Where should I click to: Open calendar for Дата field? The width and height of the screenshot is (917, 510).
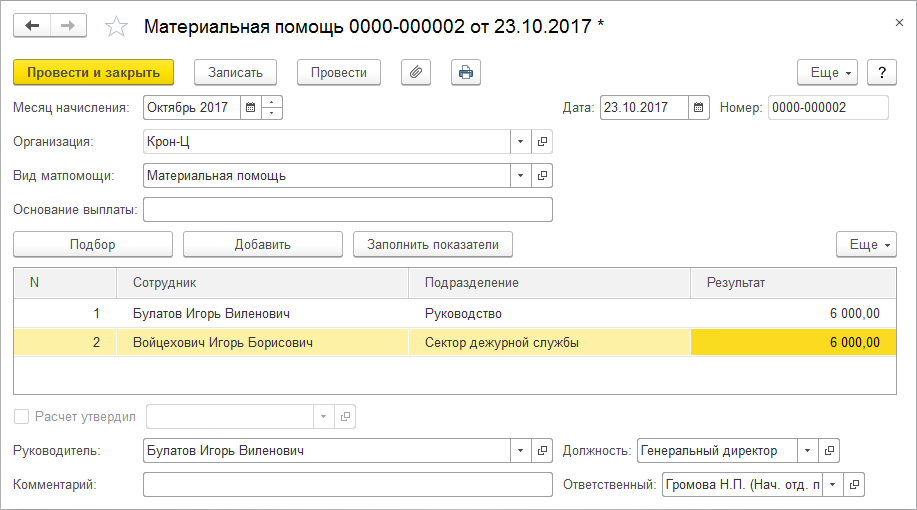[x=700, y=108]
